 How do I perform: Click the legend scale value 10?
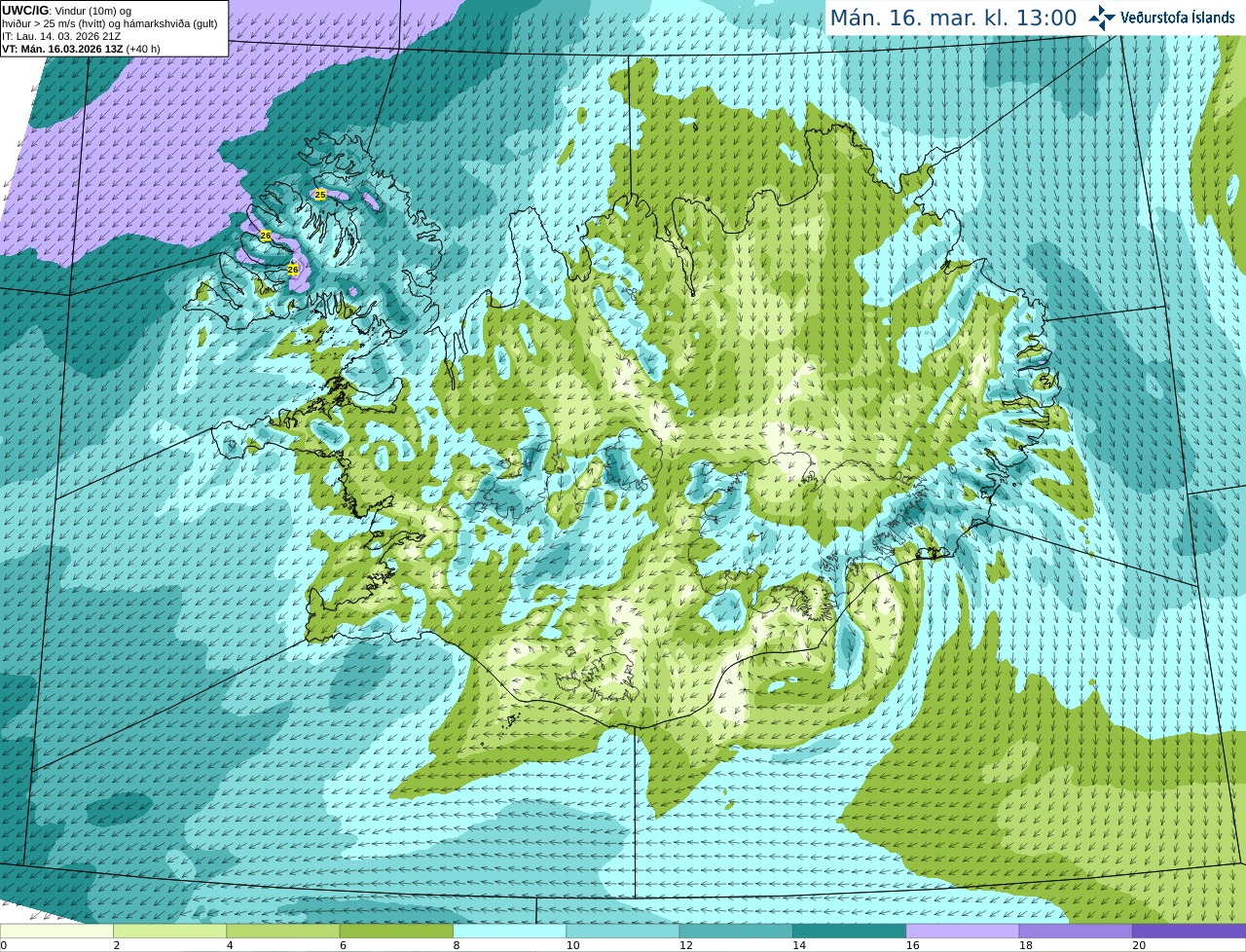(x=573, y=945)
